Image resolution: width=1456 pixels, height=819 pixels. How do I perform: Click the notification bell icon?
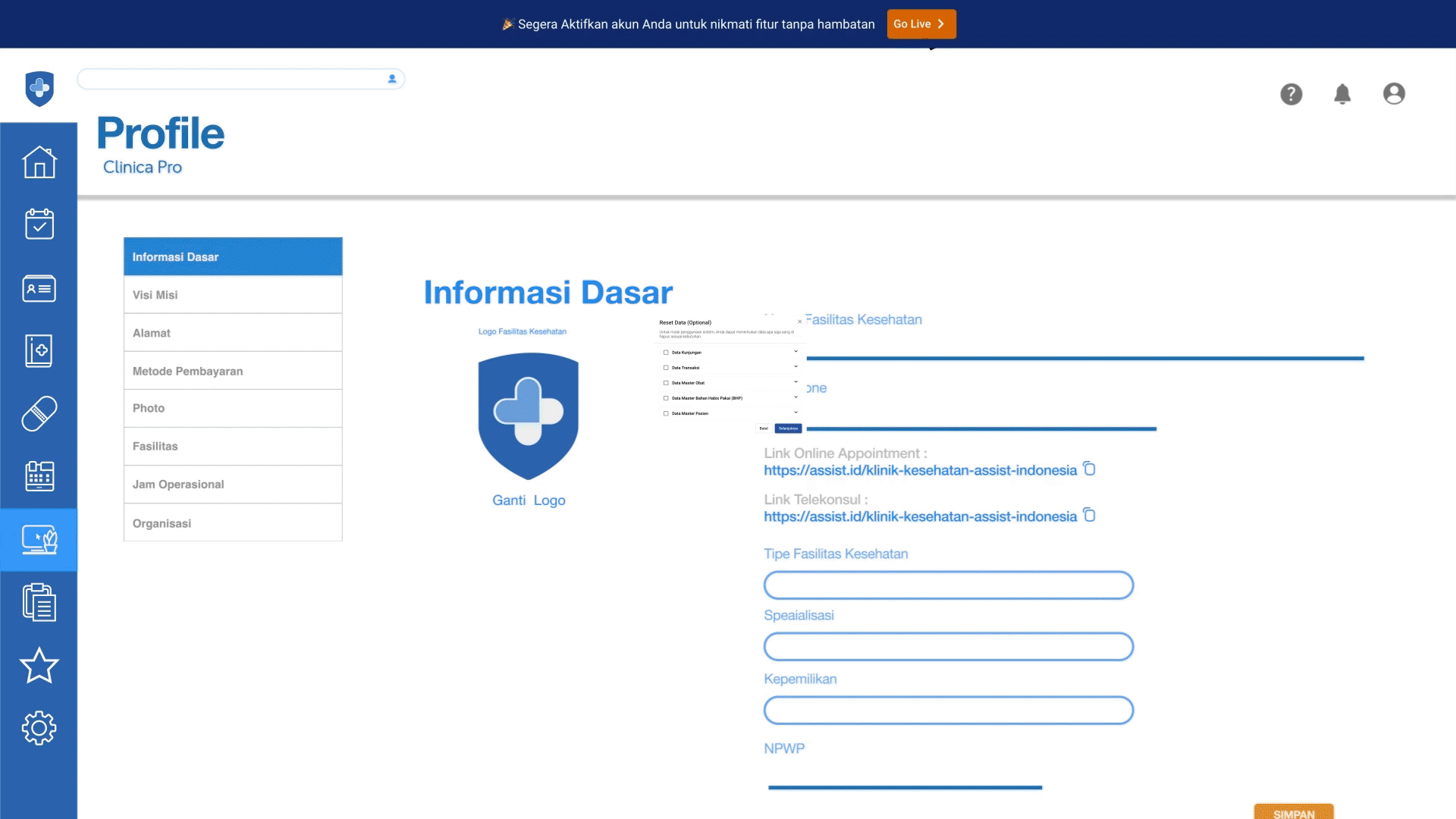[x=1342, y=94]
